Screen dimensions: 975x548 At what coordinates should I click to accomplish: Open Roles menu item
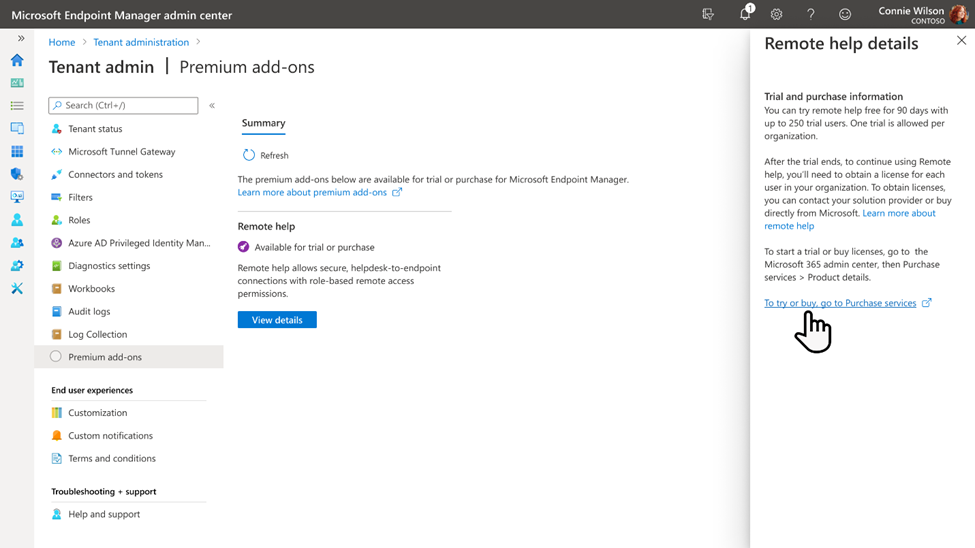79,220
